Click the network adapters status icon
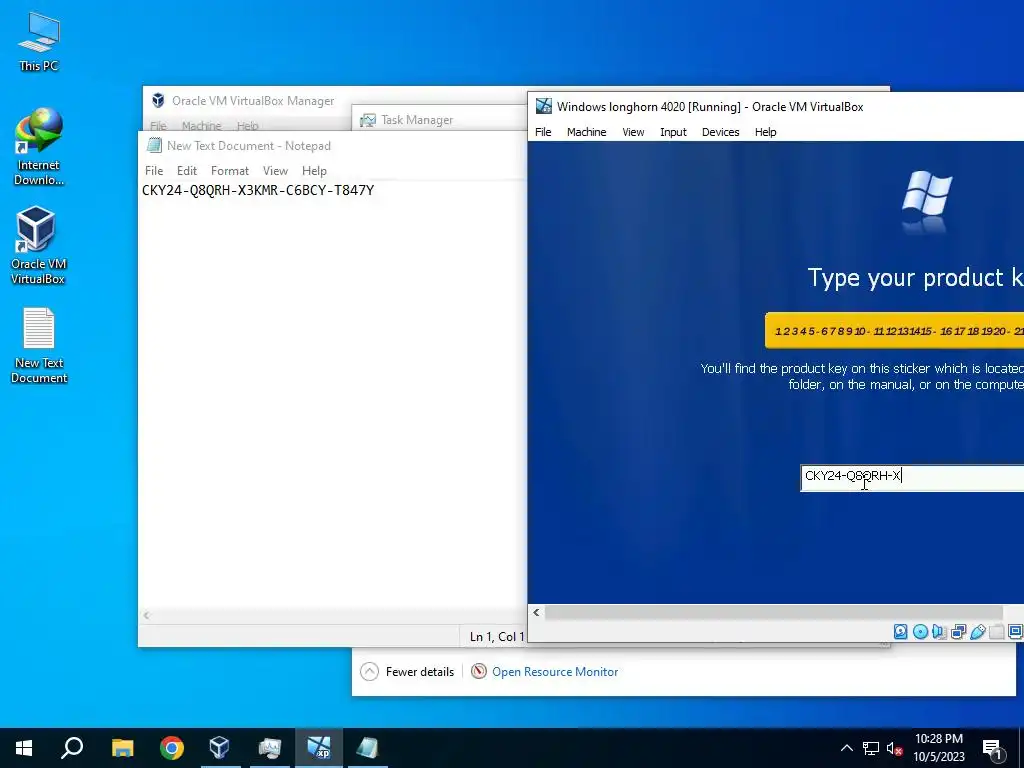1024x768 pixels. coord(959,632)
